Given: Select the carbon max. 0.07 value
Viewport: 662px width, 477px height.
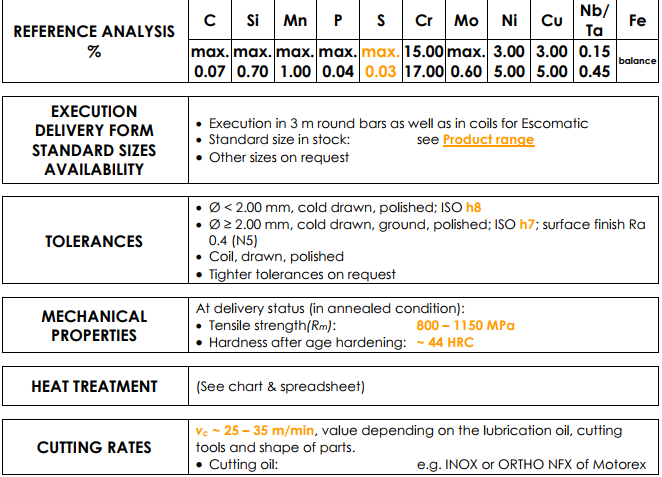Looking at the screenshot, I should click(210, 61).
